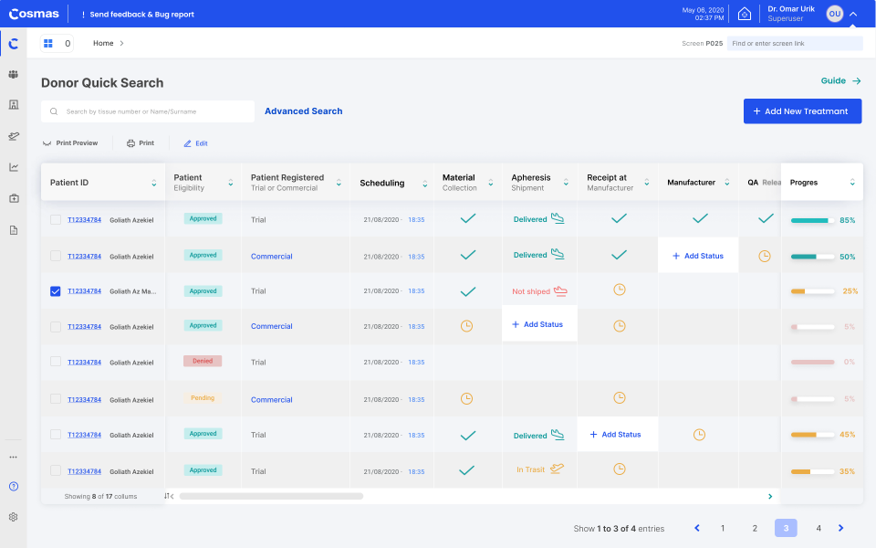Click the help question mark icon
This screenshot has width=876, height=548.
tap(13, 486)
